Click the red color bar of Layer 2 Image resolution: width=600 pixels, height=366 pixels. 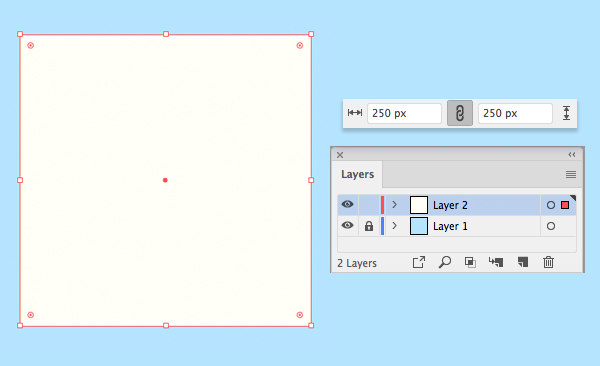point(382,205)
